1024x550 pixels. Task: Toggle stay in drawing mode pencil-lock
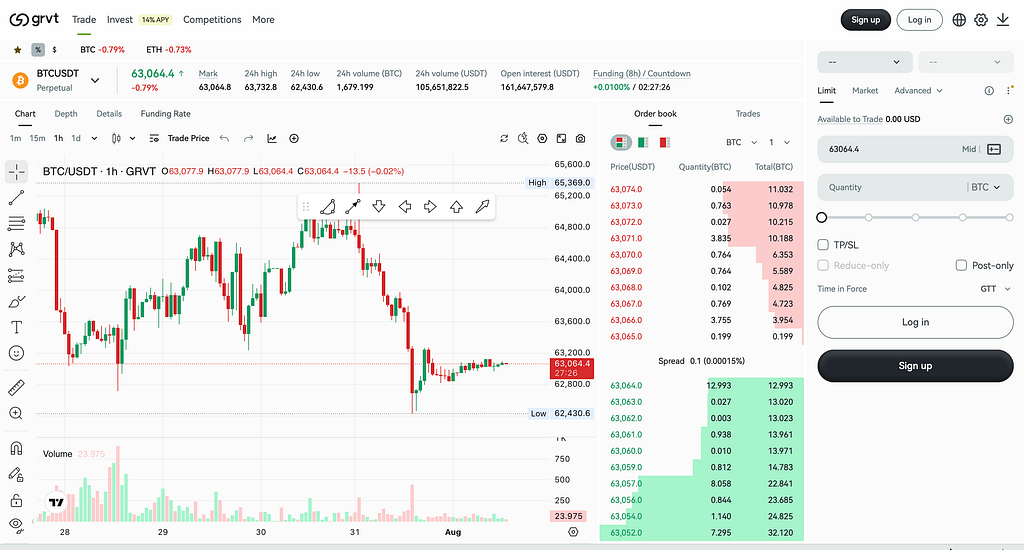(16, 474)
